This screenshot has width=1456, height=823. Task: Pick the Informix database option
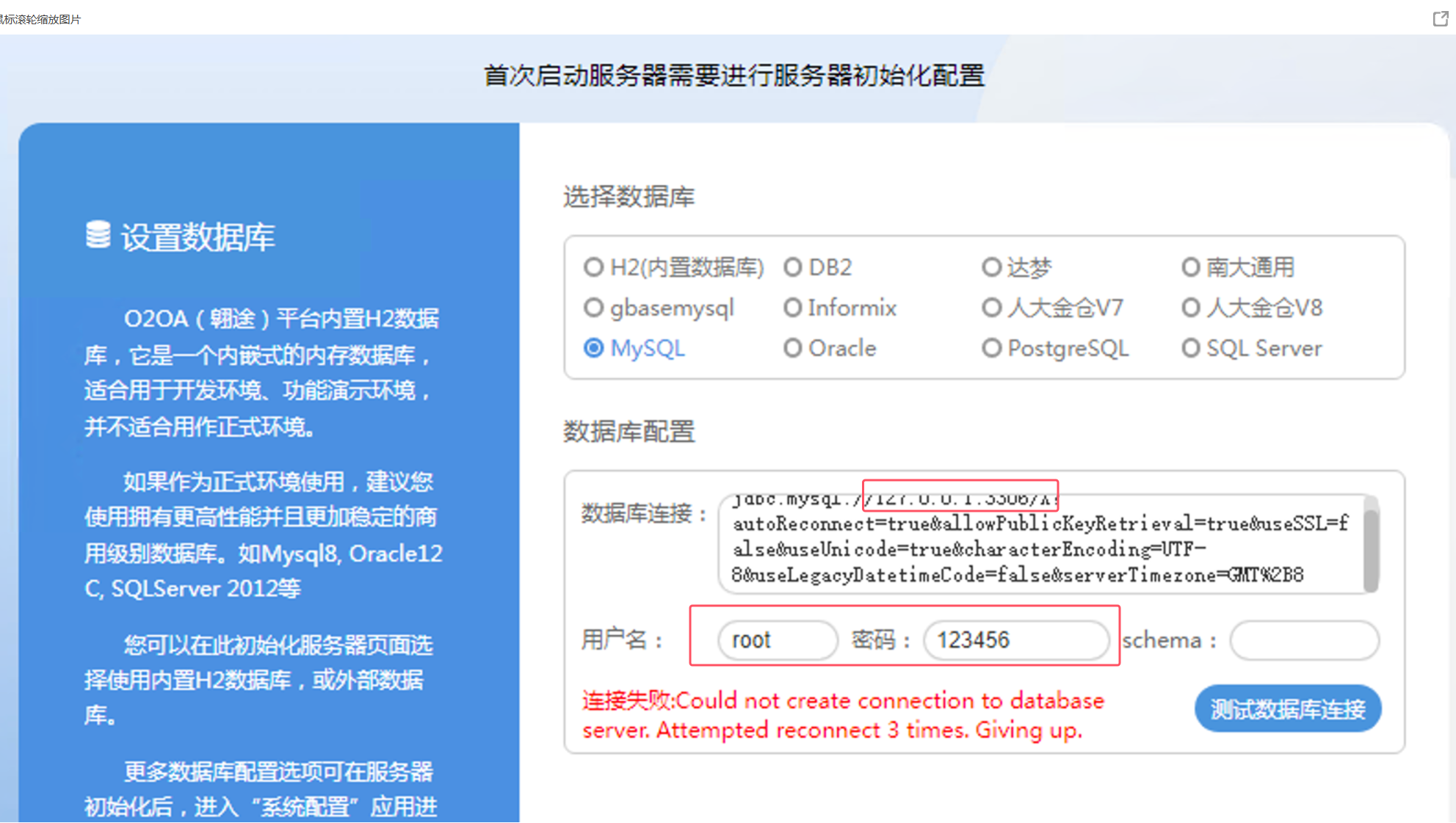tap(792, 308)
